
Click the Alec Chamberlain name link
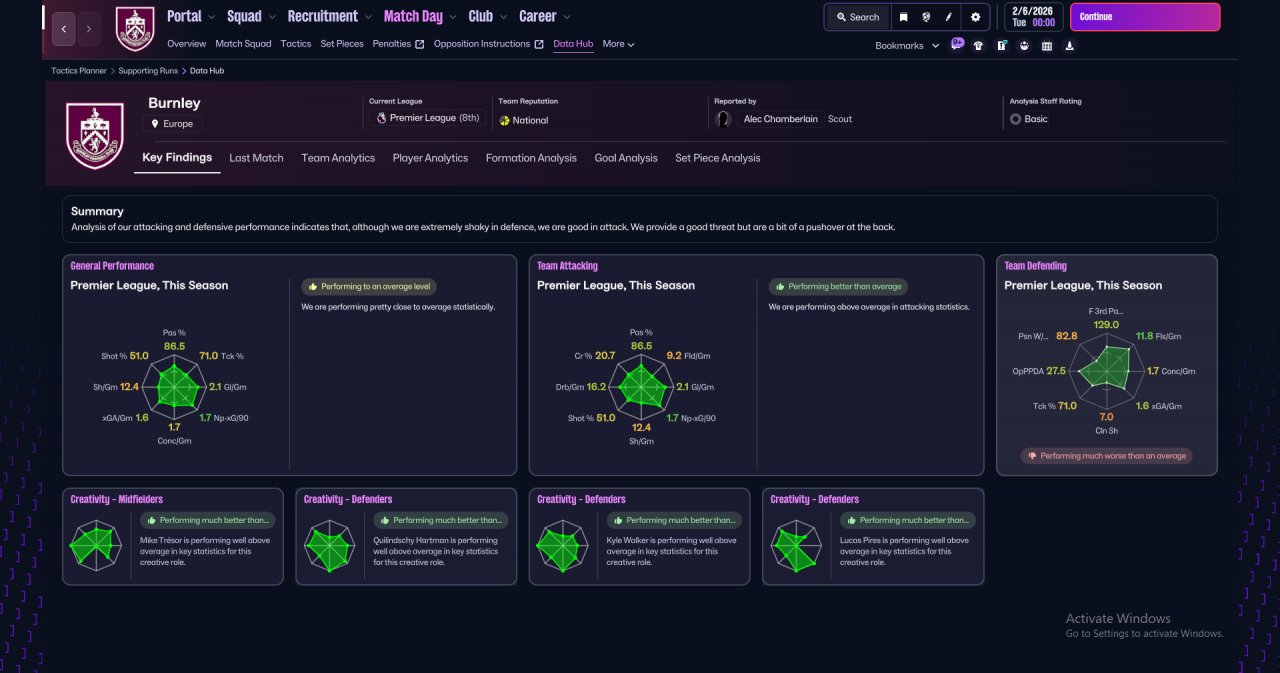pyautogui.click(x=781, y=119)
